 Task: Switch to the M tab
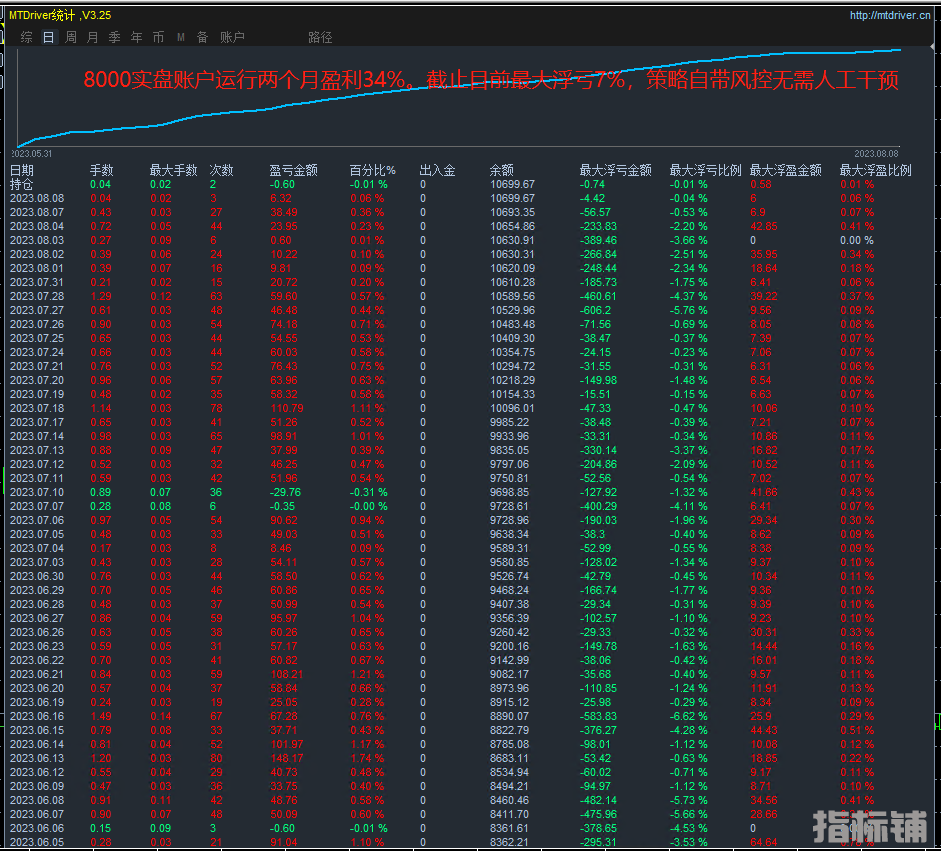tap(181, 37)
